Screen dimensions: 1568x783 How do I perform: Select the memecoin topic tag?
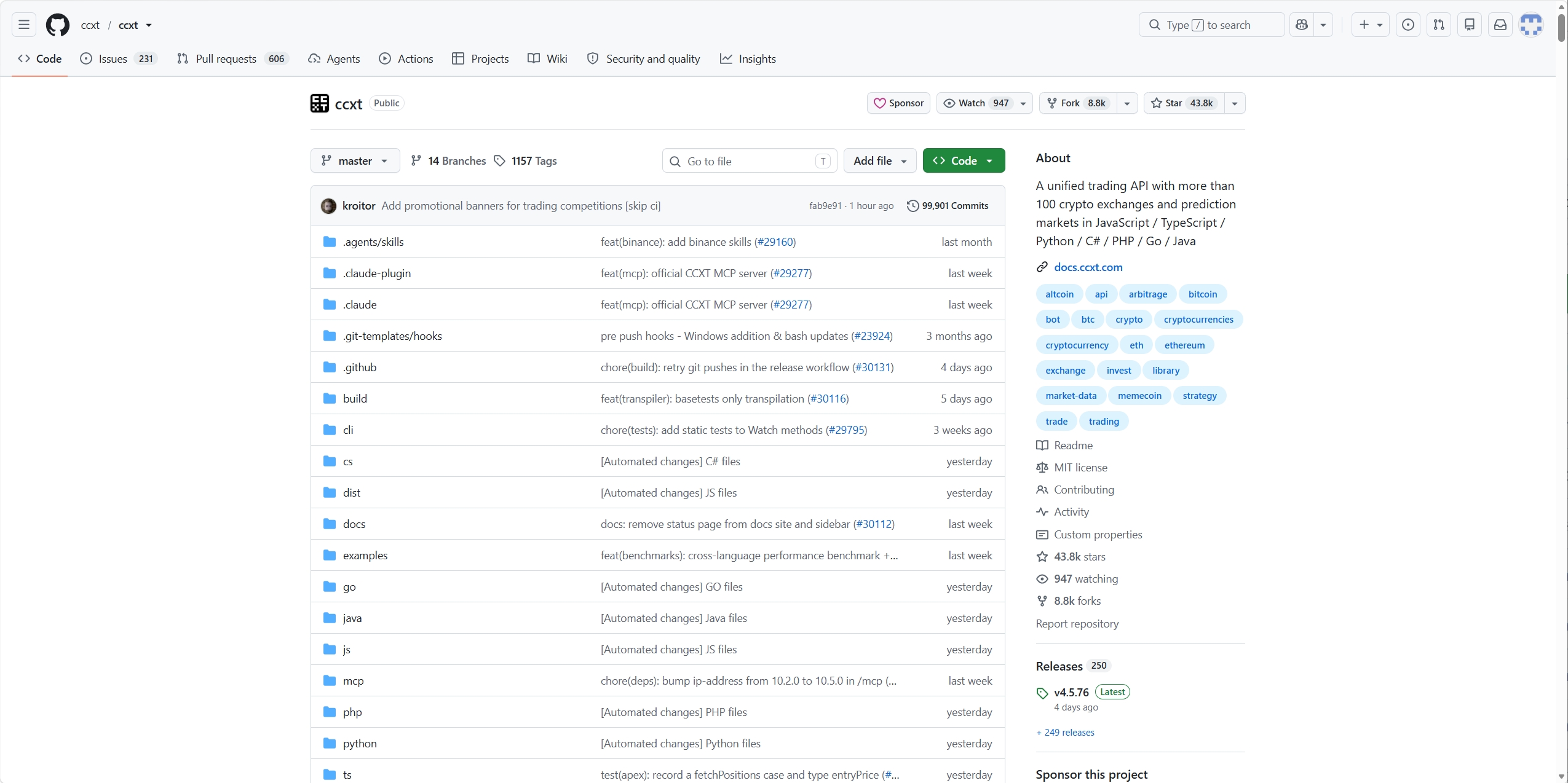[x=1139, y=395]
